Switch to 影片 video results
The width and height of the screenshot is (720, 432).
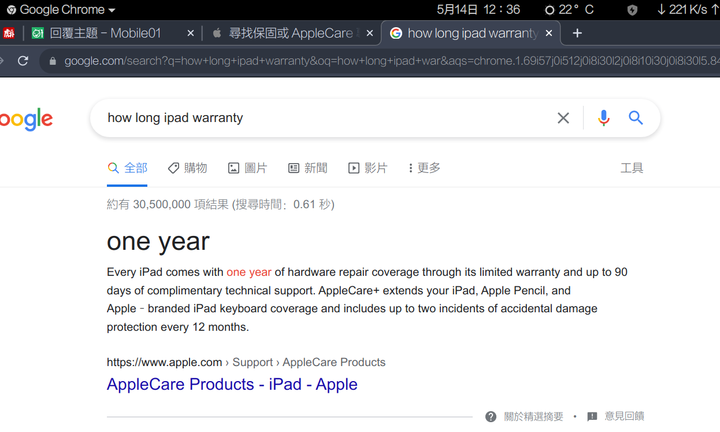point(367,168)
